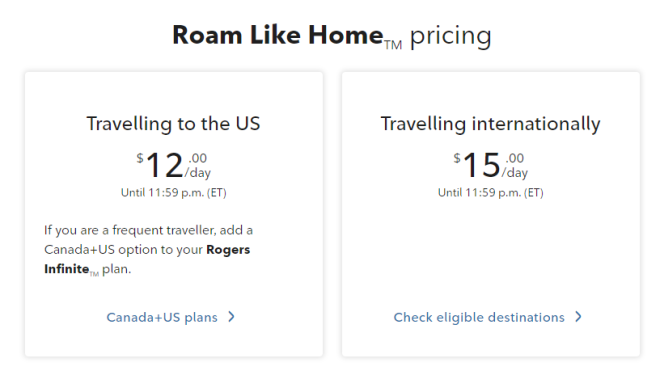Click the $15.00 per day price

coord(490,165)
